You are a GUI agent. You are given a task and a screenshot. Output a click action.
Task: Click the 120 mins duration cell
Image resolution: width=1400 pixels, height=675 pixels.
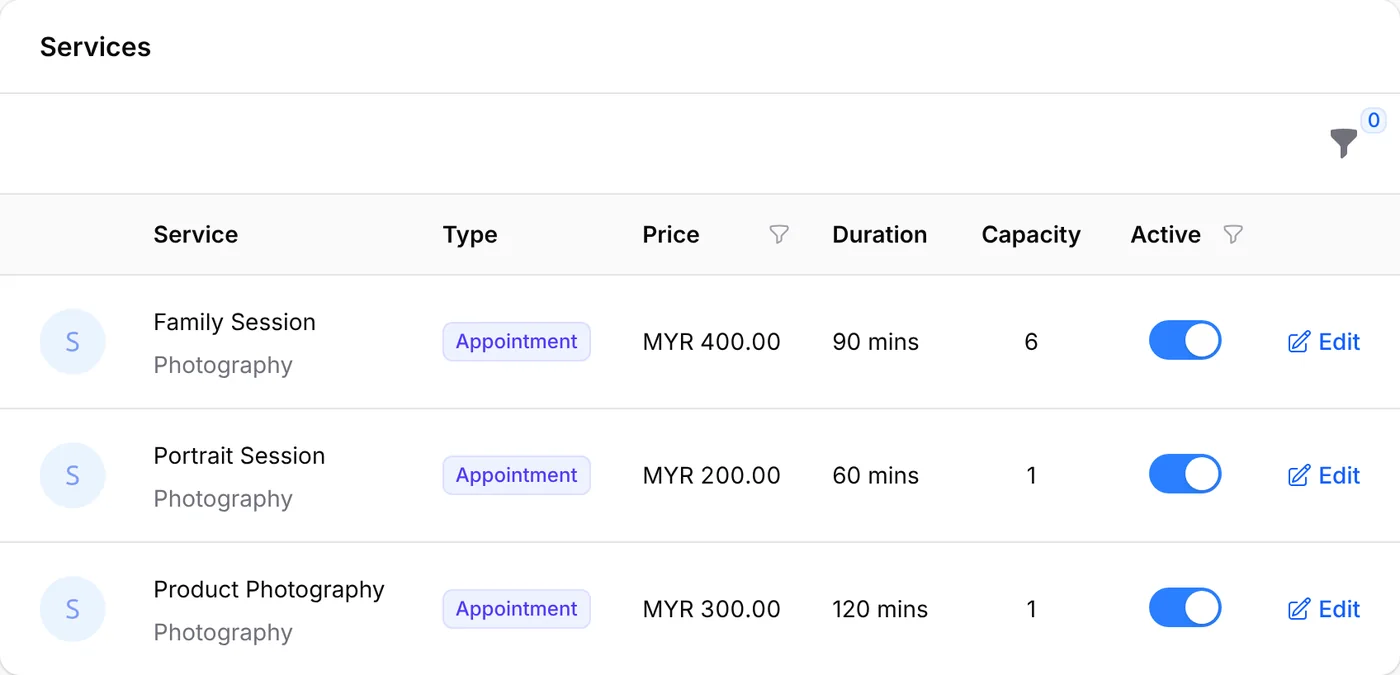880,609
